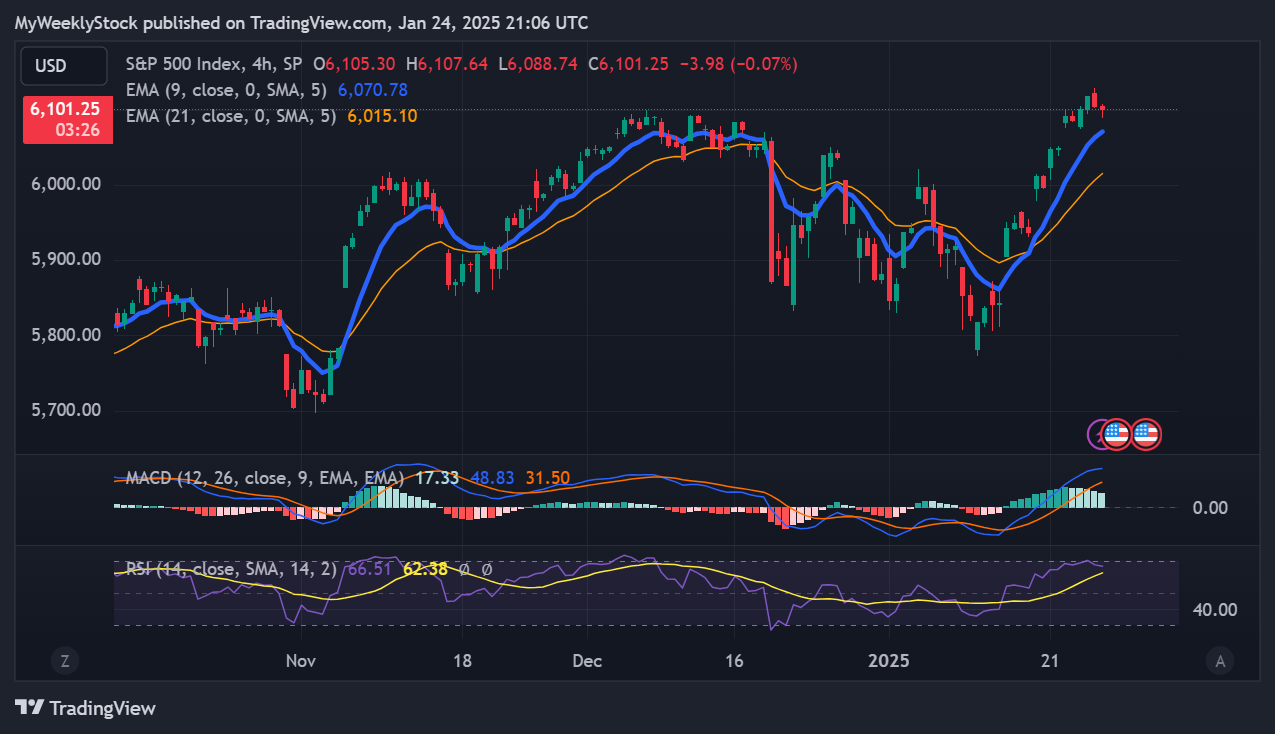Image resolution: width=1275 pixels, height=734 pixels.
Task: Click the Z timezone button
Action: click(64, 660)
